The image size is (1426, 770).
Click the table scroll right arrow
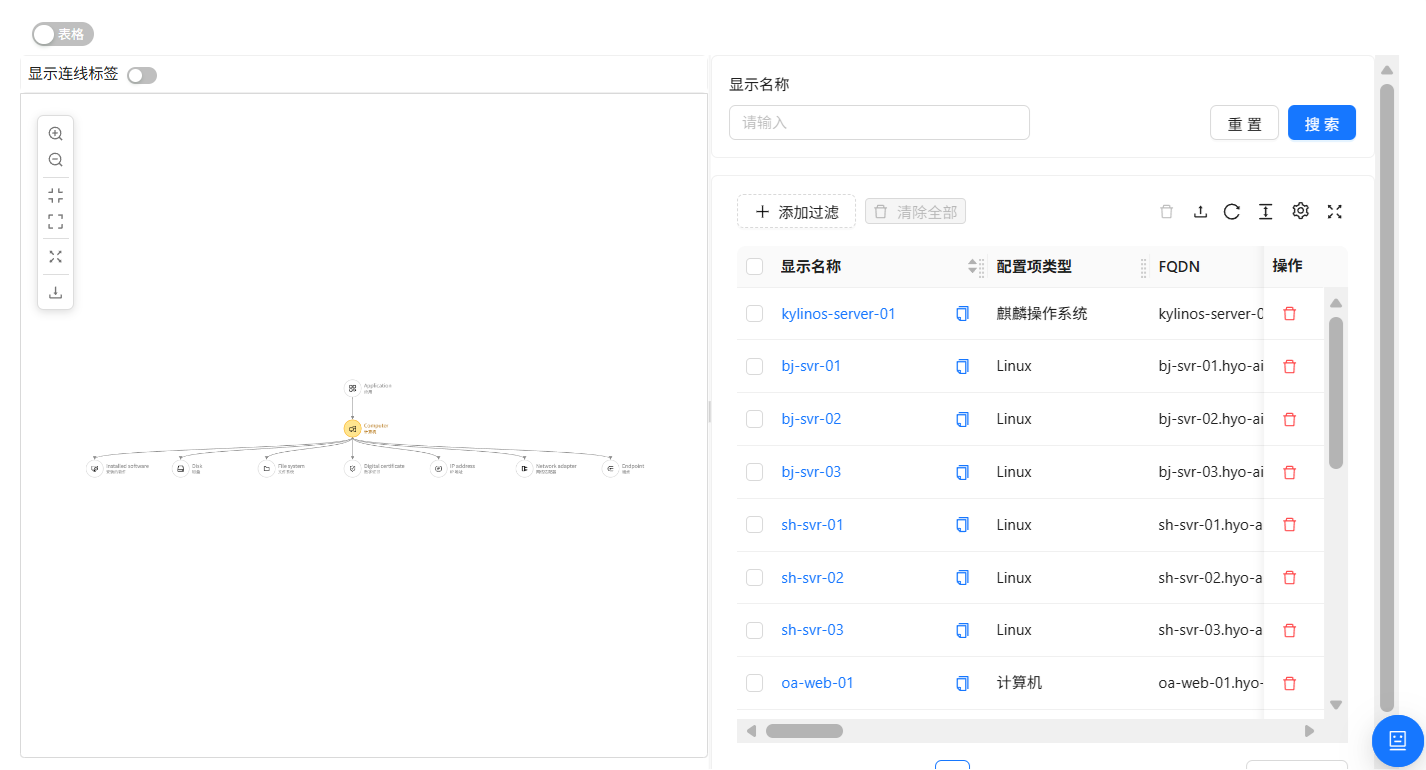pos(1310,731)
